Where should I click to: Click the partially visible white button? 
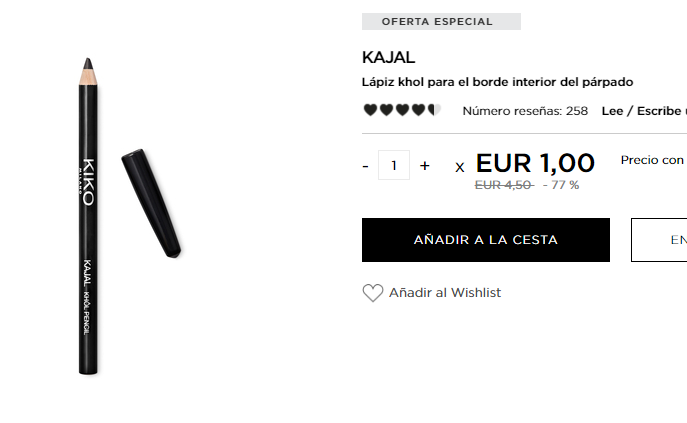(x=659, y=240)
